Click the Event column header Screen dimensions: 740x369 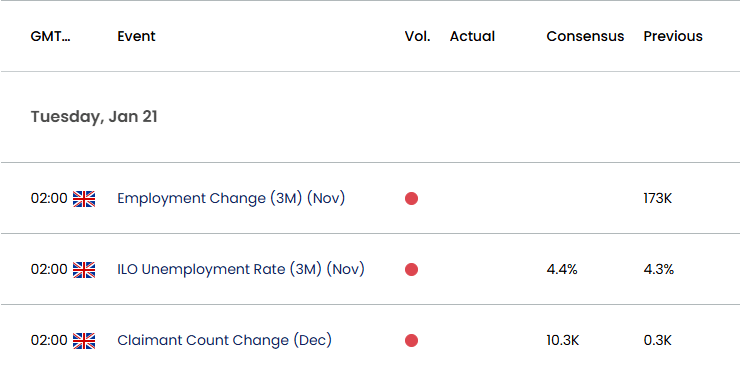coord(136,36)
